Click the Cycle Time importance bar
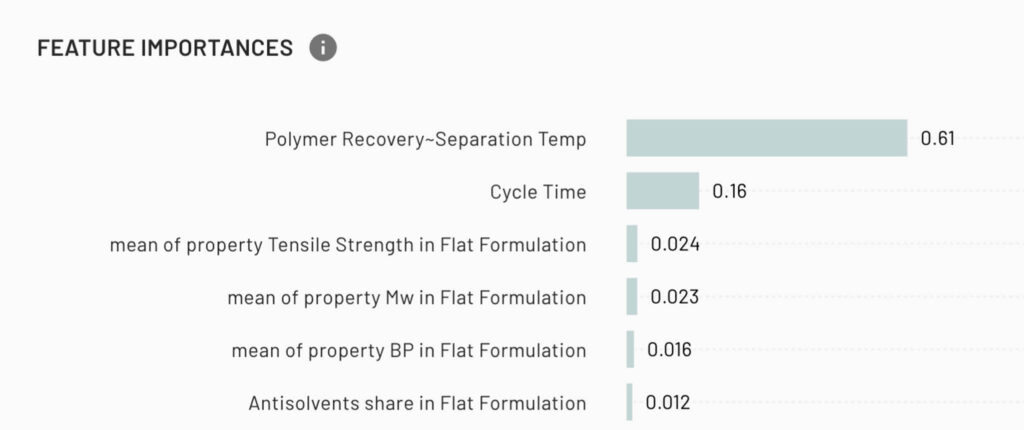Image resolution: width=1024 pixels, height=430 pixels. tap(663, 191)
